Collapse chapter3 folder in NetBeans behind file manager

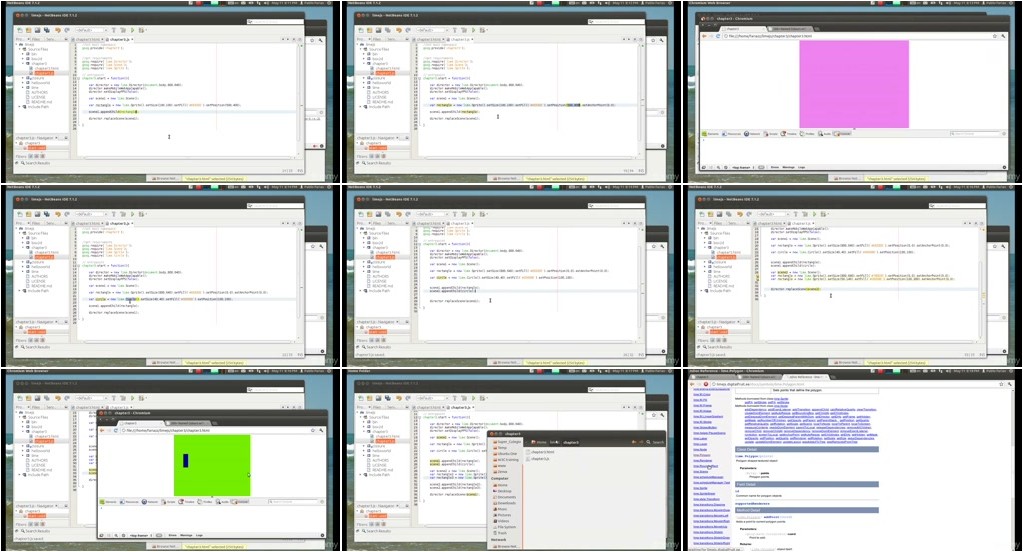(364, 431)
